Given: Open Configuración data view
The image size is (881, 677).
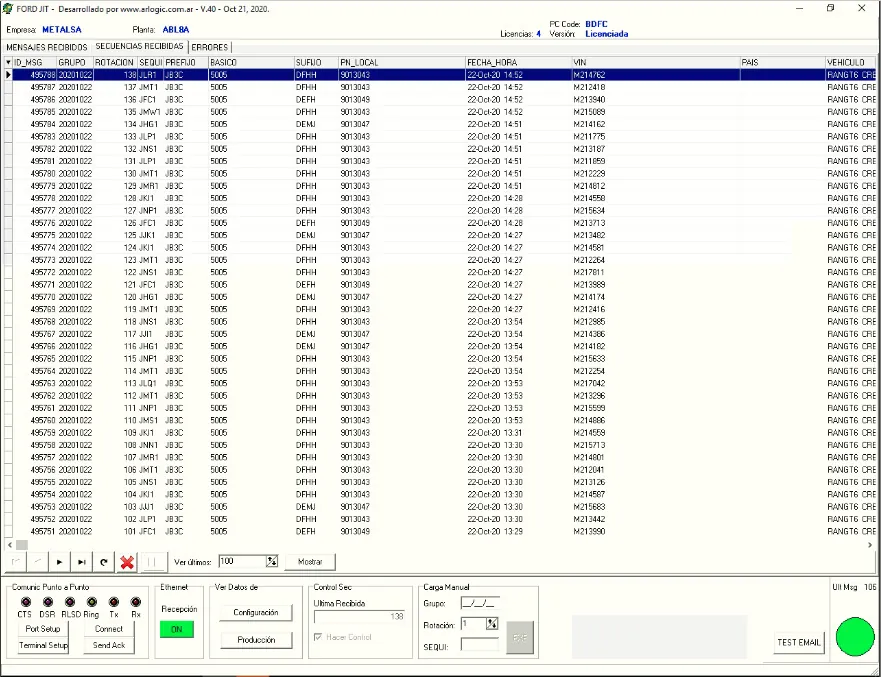Looking at the screenshot, I should 256,612.
